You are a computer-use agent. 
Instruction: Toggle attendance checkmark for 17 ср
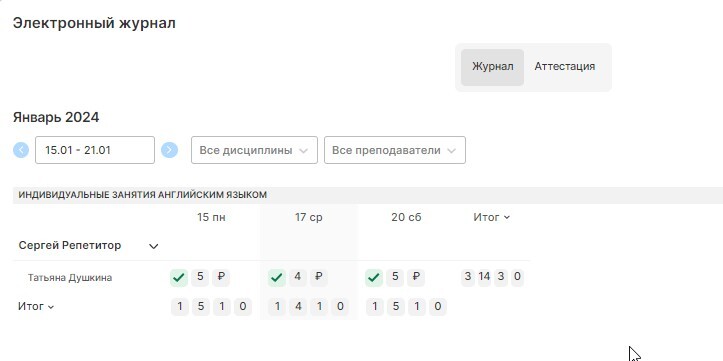(276, 278)
